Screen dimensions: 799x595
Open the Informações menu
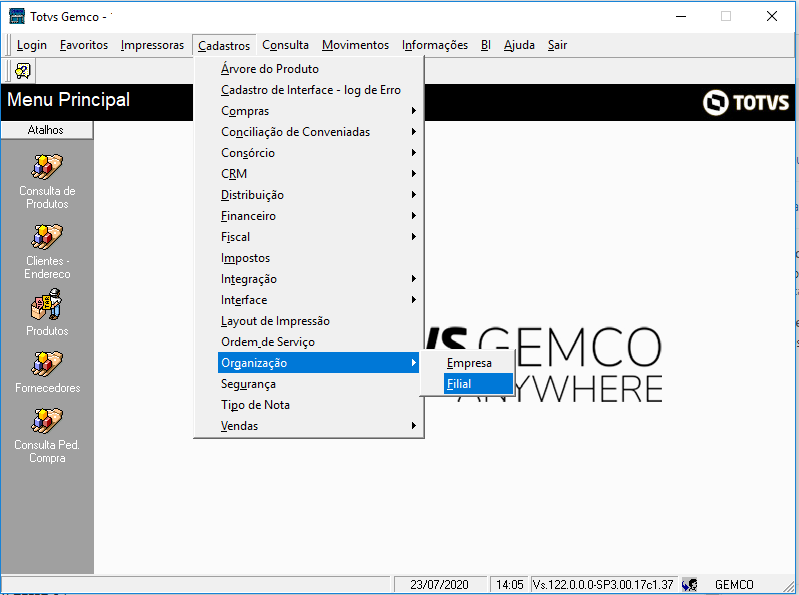coord(435,45)
